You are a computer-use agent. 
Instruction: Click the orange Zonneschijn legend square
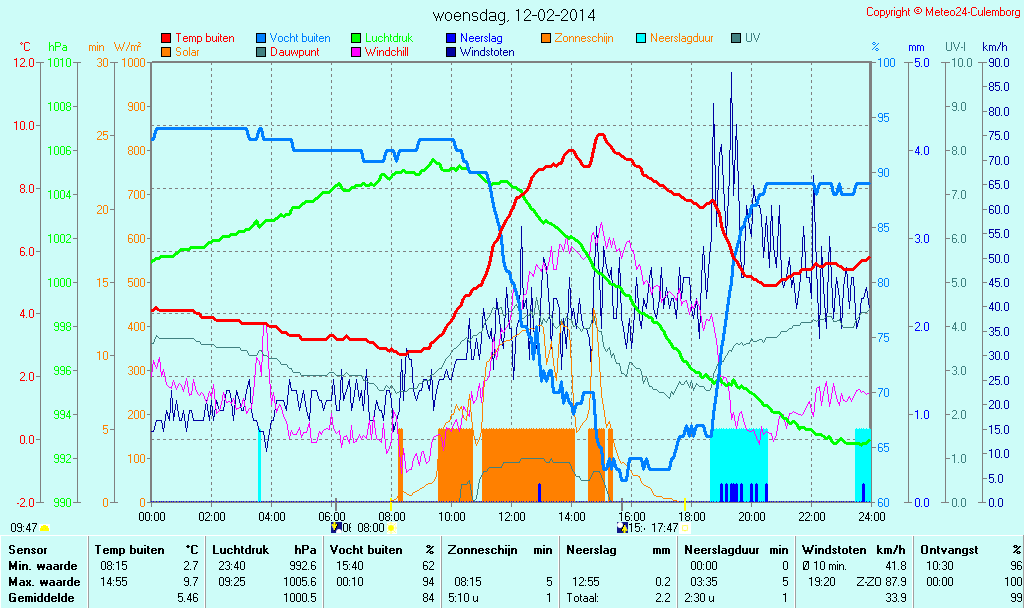[x=546, y=38]
